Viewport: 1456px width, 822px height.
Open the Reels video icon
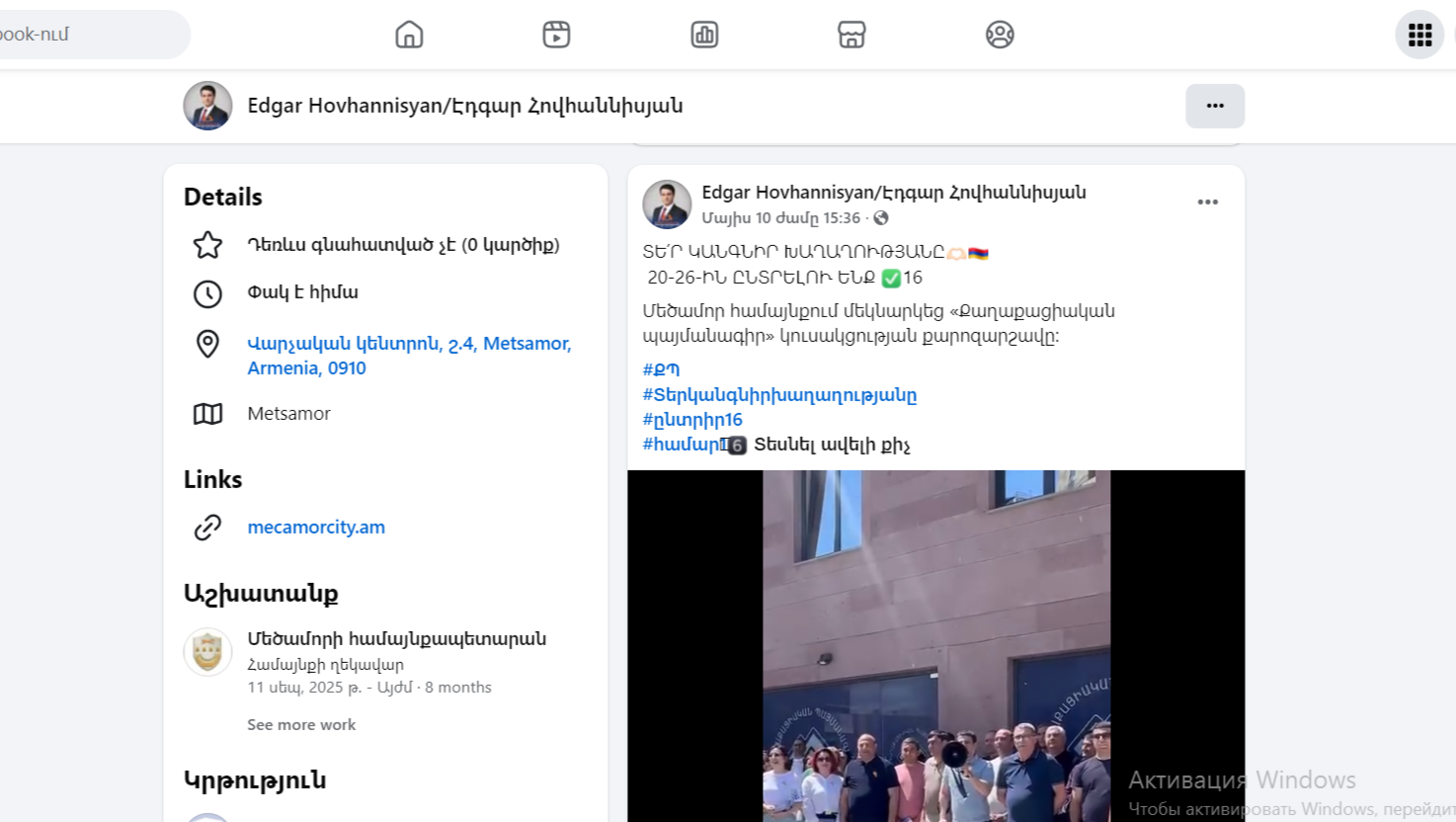click(x=556, y=35)
